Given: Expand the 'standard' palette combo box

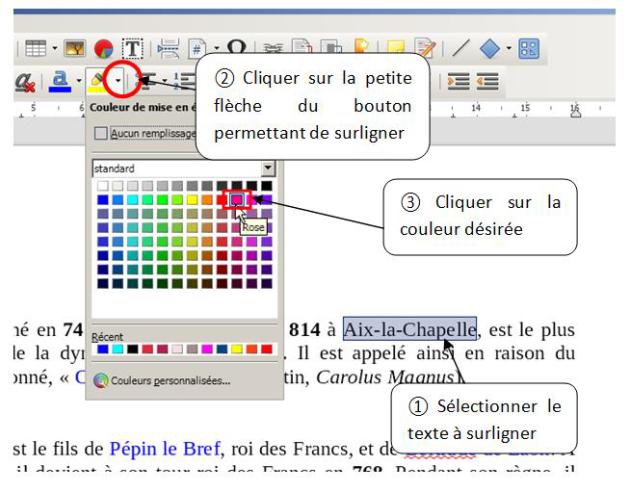Looking at the screenshot, I should pyautogui.click(x=267, y=168).
